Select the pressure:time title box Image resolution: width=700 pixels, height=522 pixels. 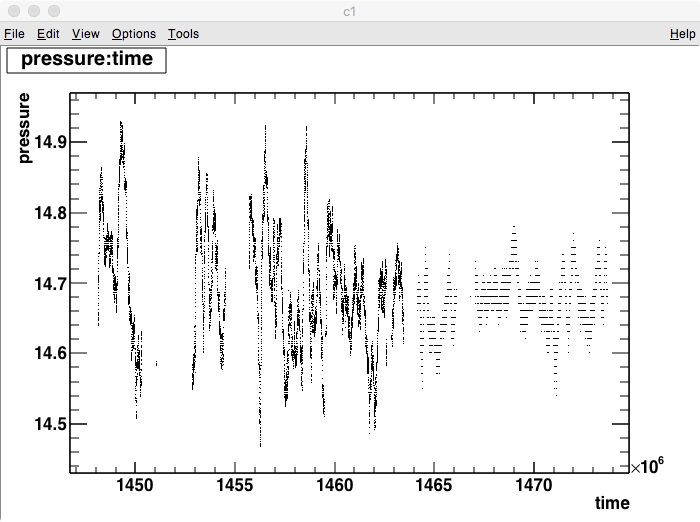tap(86, 59)
